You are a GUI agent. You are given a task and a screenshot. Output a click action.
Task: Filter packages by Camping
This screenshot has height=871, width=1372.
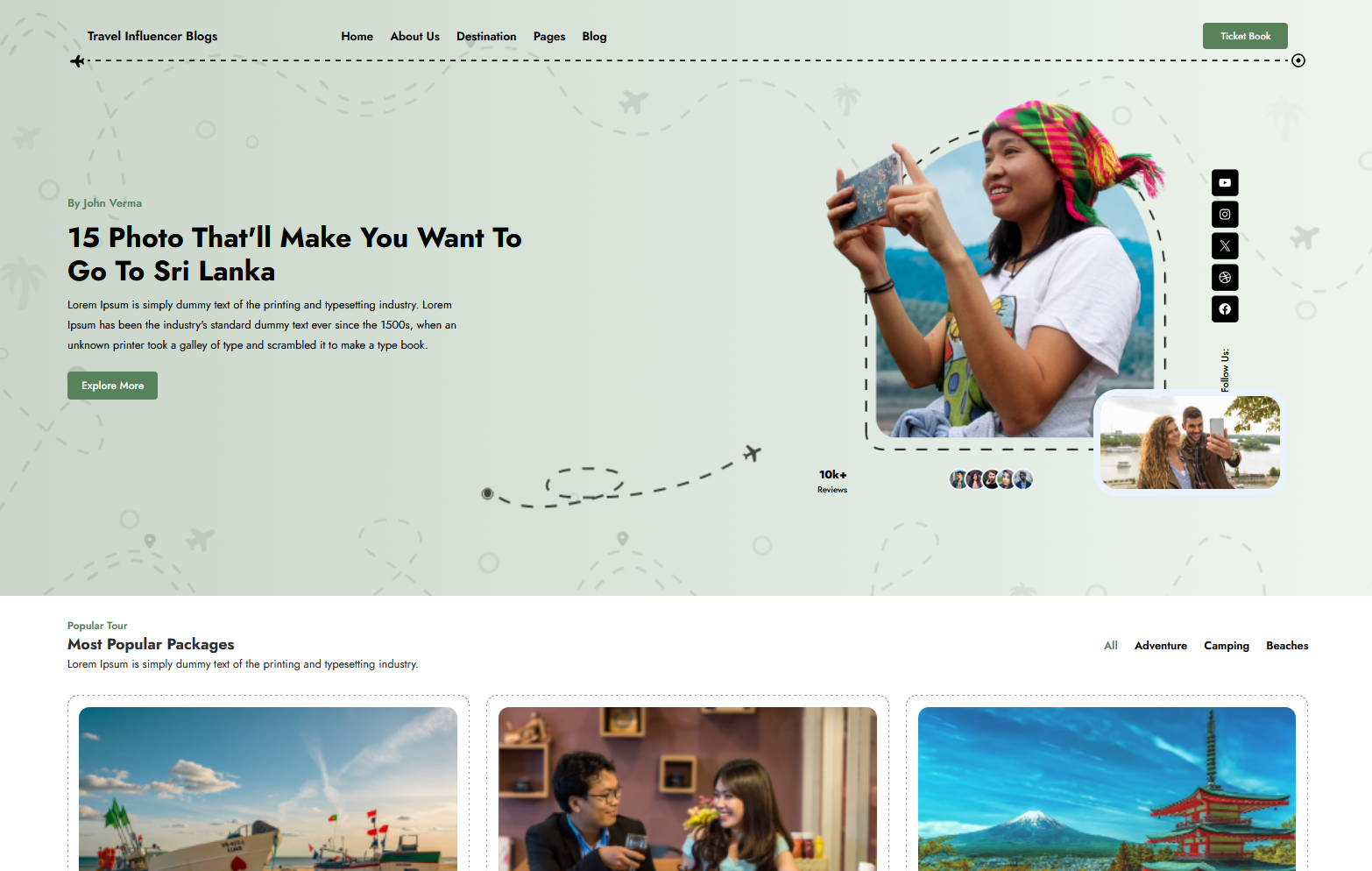[1227, 646]
